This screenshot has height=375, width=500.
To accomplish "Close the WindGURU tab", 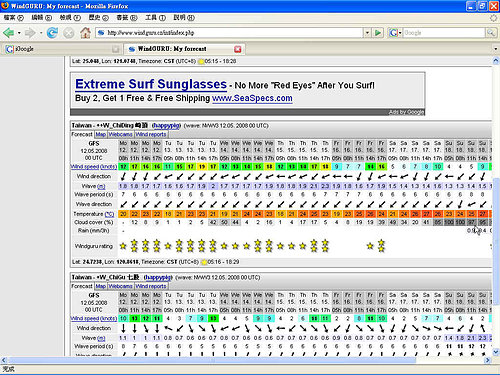I will [x=238, y=49].
